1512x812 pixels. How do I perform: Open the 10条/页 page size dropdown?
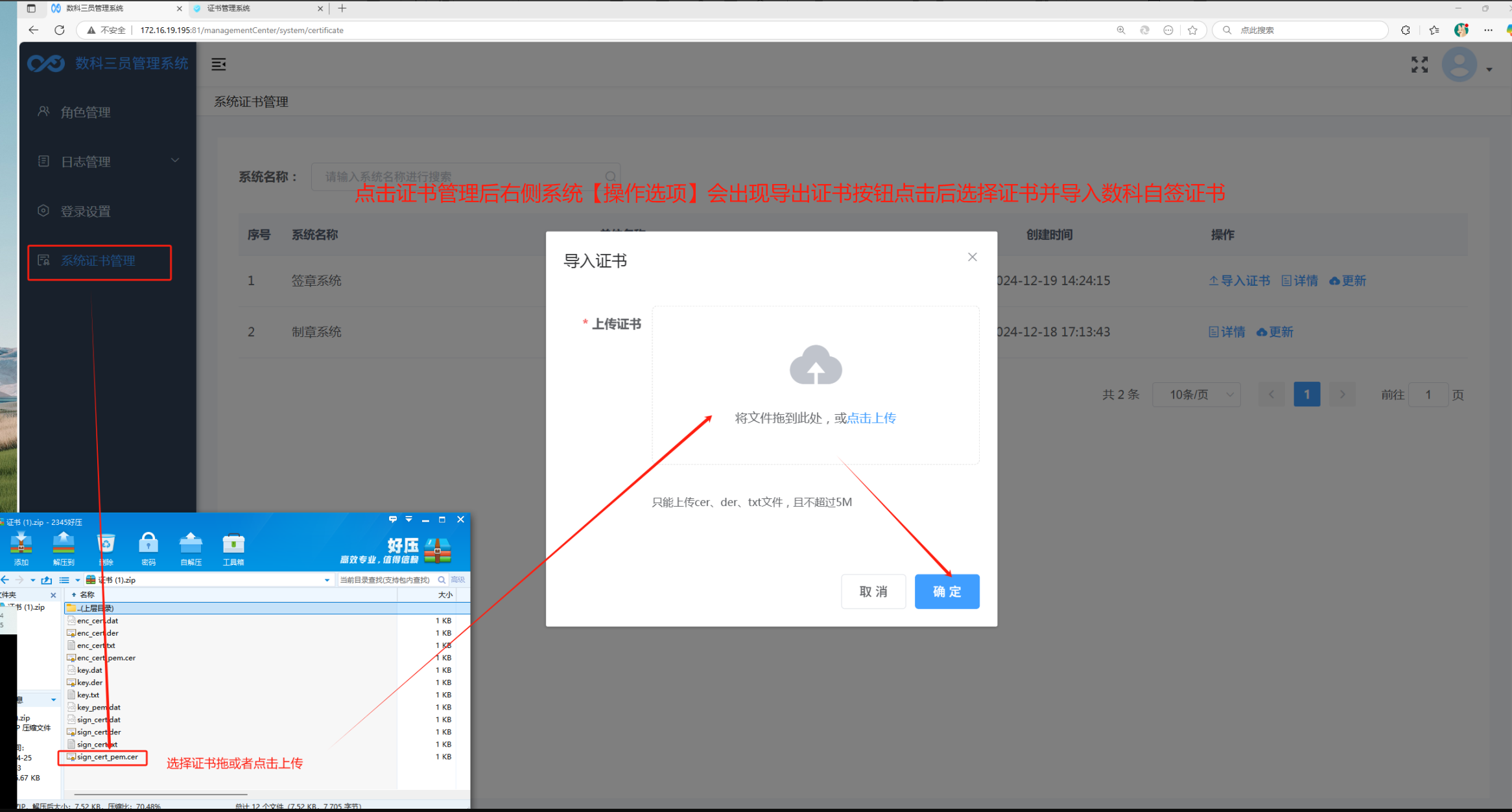coord(1196,394)
